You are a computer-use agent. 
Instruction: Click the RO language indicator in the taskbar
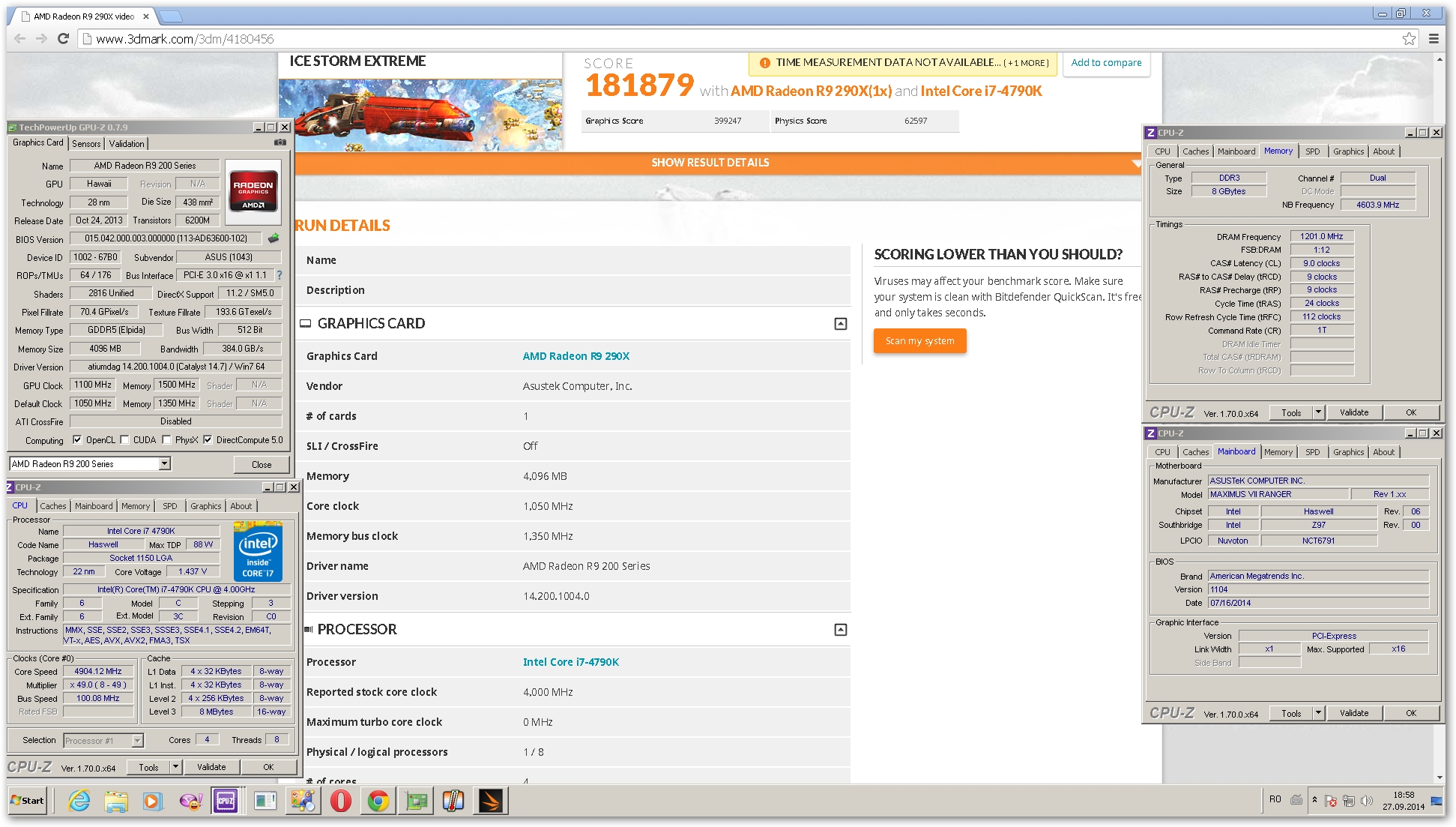tap(1275, 800)
